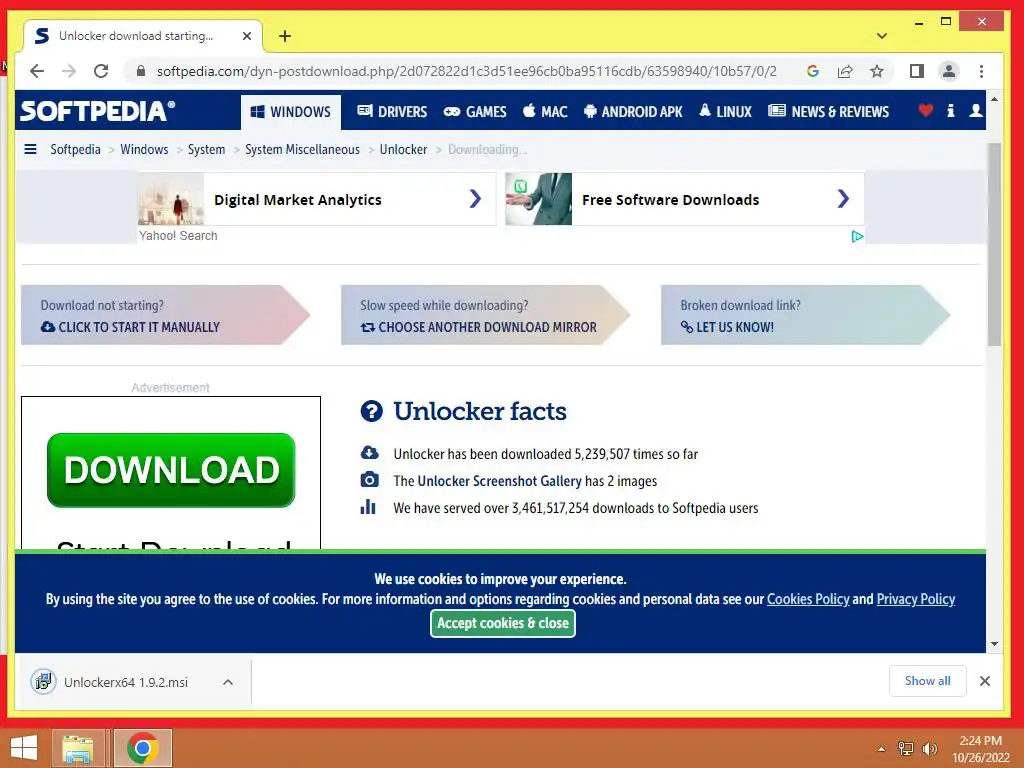
Task: Click the scrollbar up arrow
Action: (994, 100)
